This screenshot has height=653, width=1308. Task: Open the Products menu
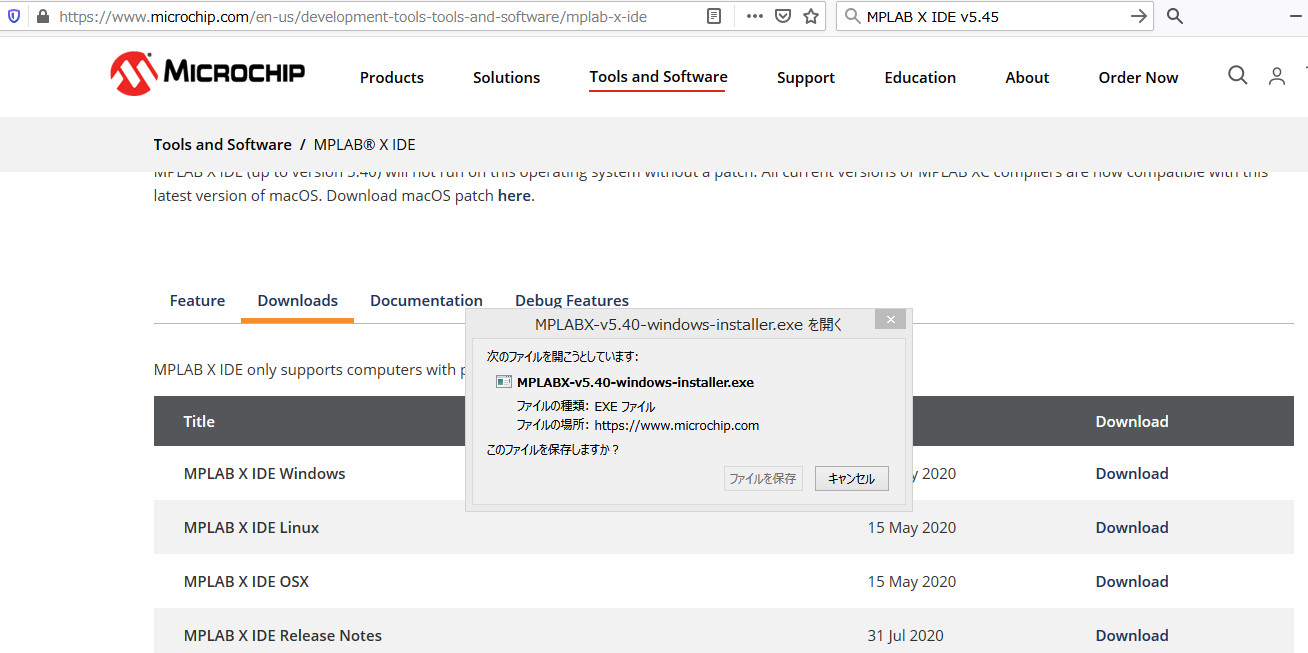392,77
